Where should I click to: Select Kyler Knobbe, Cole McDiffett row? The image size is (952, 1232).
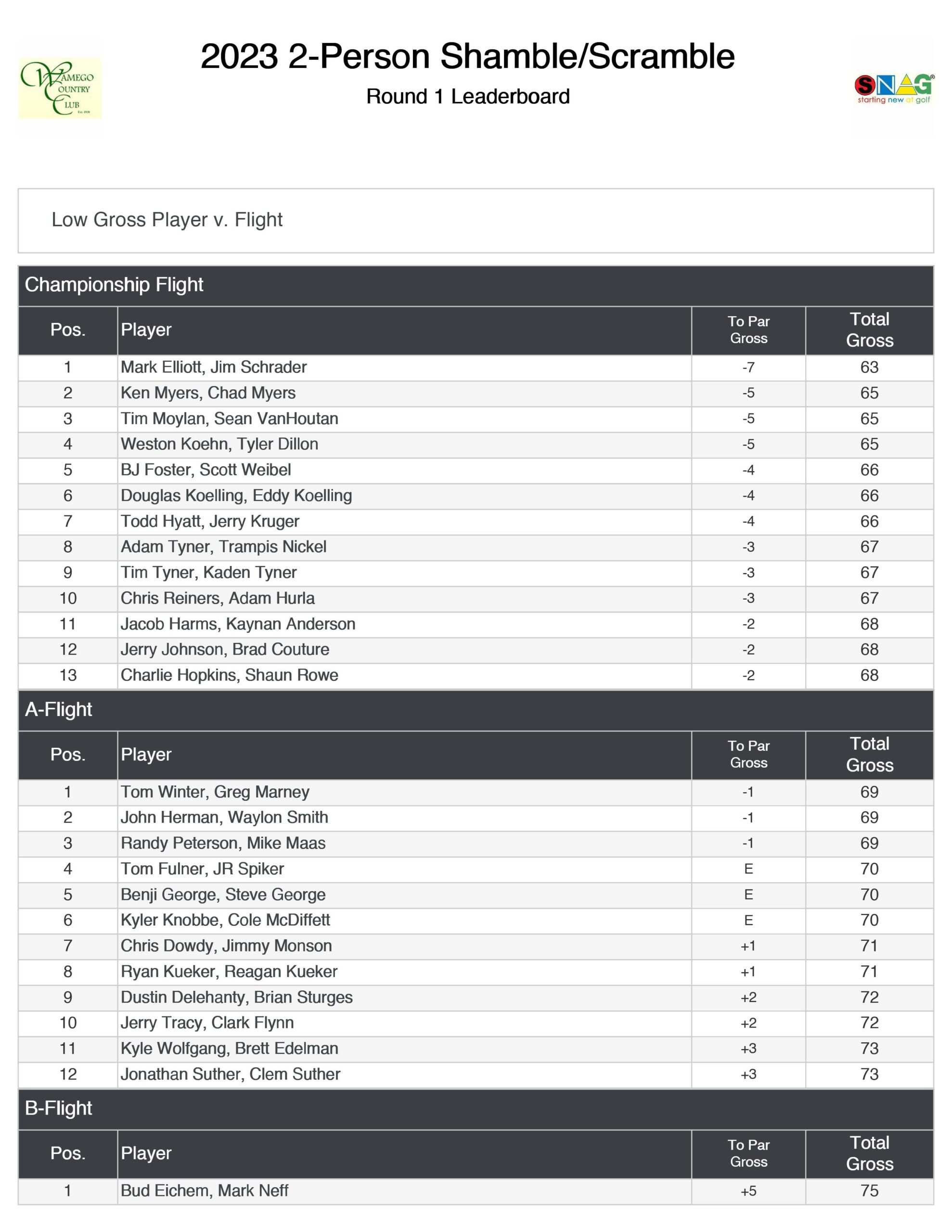click(x=225, y=920)
